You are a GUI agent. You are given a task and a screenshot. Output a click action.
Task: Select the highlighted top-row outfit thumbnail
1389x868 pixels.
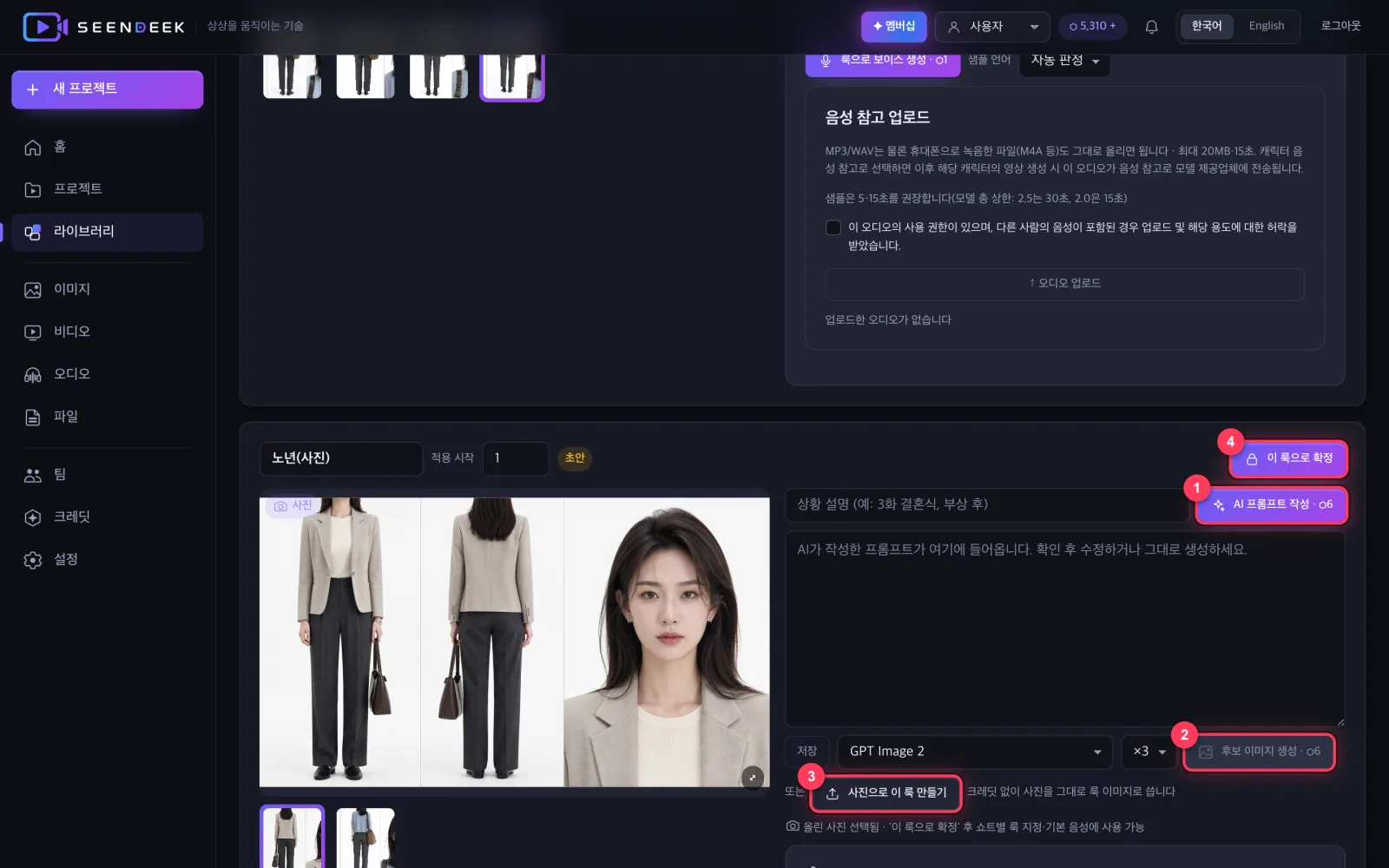(512, 76)
